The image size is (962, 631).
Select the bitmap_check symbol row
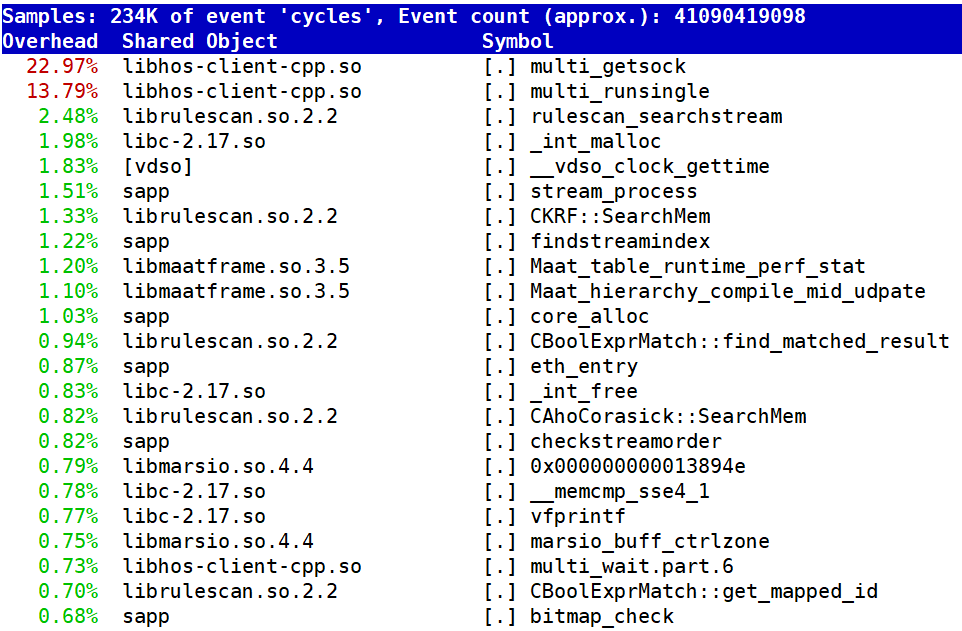tap(602, 616)
